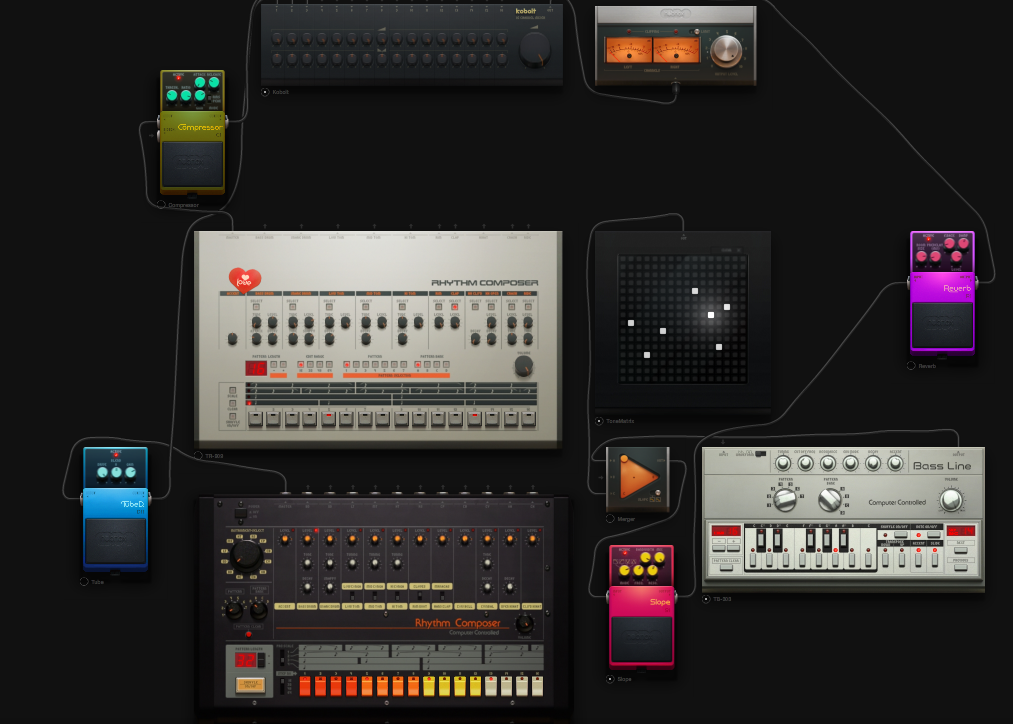Click the TR-909 edit range 16 button
Screen dimensions: 1013x724
(300, 365)
